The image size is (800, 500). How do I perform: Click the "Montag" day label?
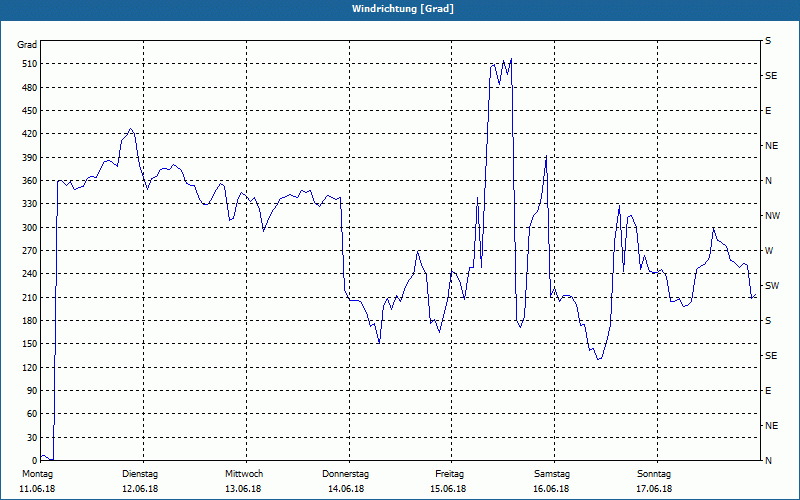37,474
